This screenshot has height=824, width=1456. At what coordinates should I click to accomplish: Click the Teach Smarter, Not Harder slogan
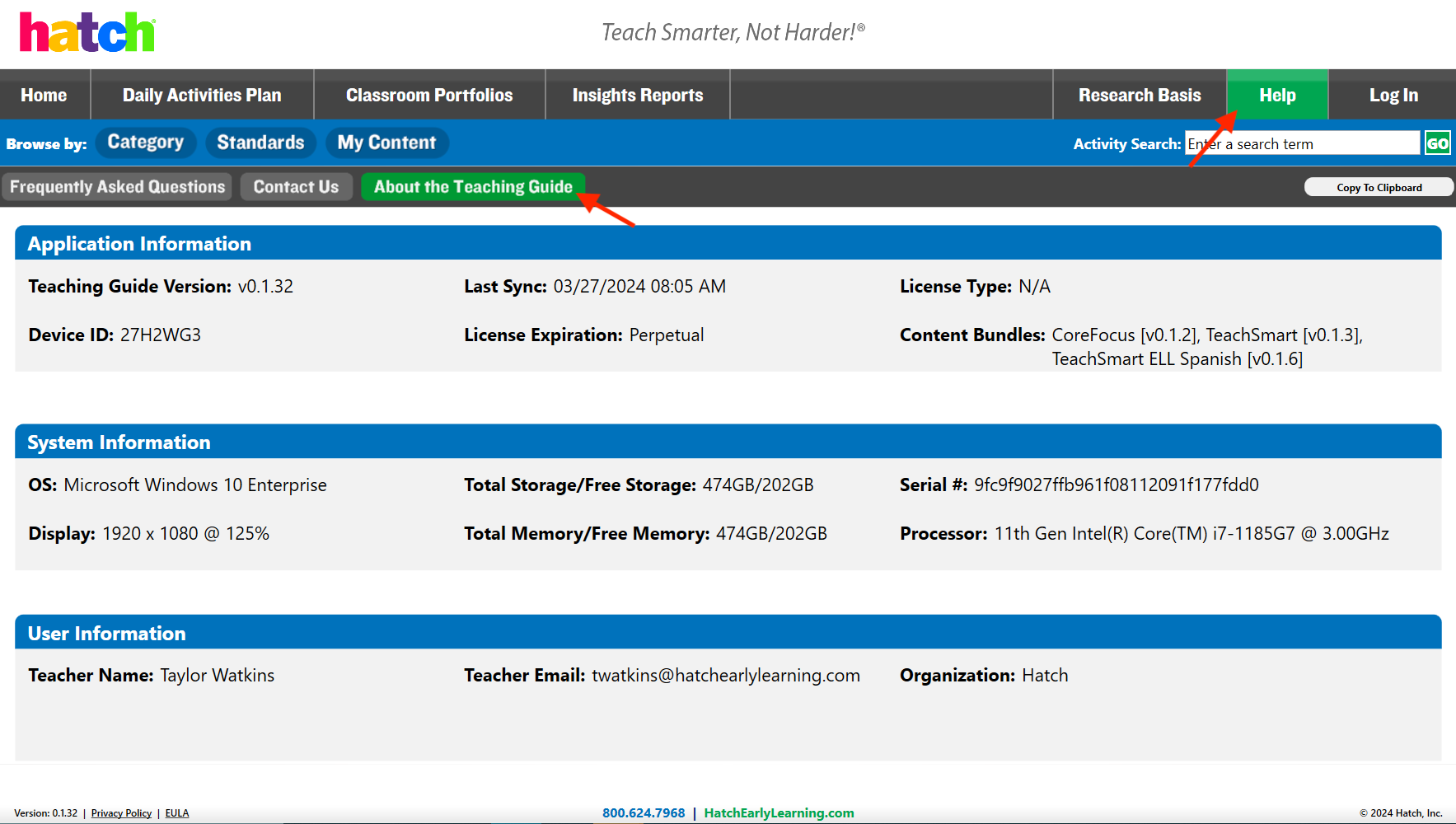point(733,32)
